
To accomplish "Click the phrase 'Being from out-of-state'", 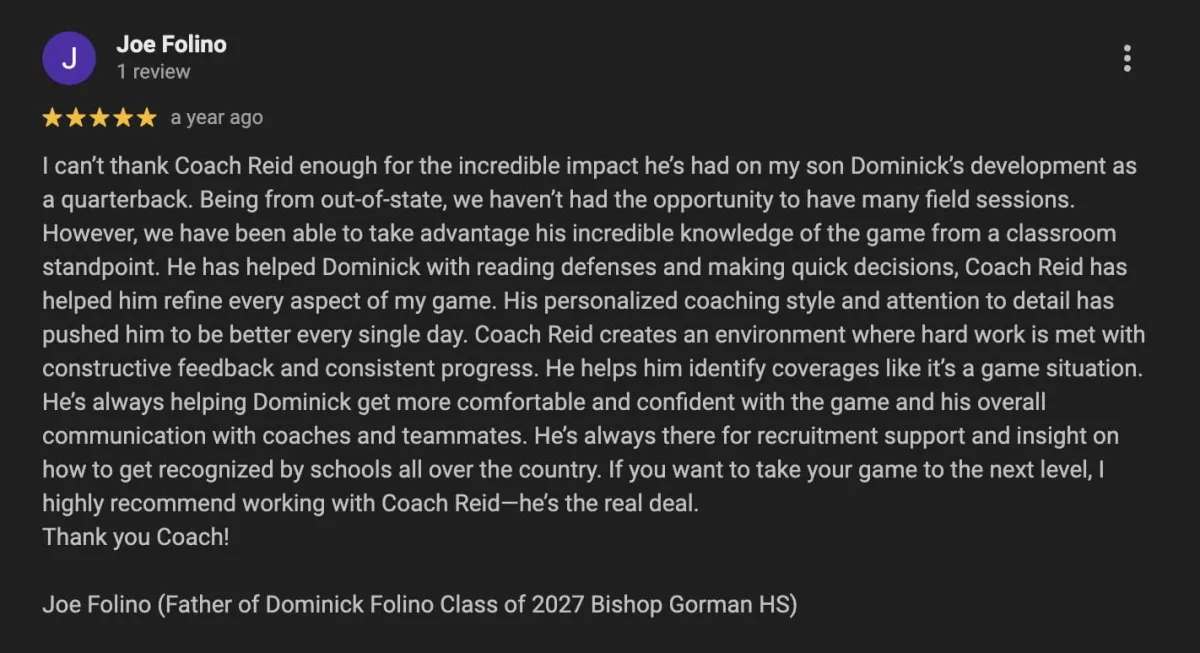I will (323, 199).
